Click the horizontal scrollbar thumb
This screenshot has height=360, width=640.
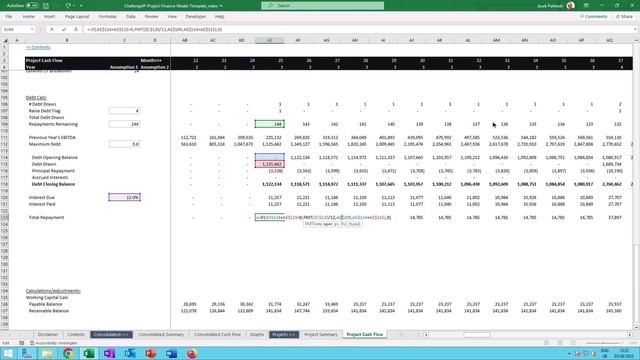coord(476,335)
